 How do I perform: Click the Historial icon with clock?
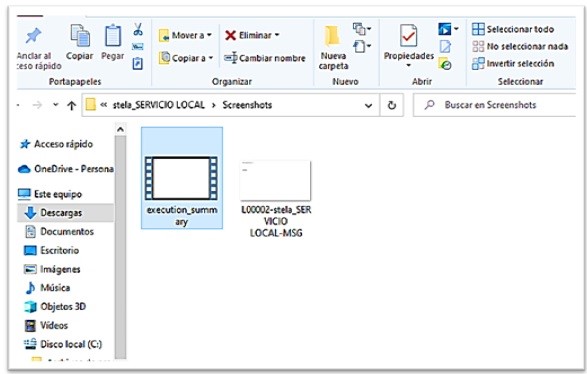(x=445, y=64)
